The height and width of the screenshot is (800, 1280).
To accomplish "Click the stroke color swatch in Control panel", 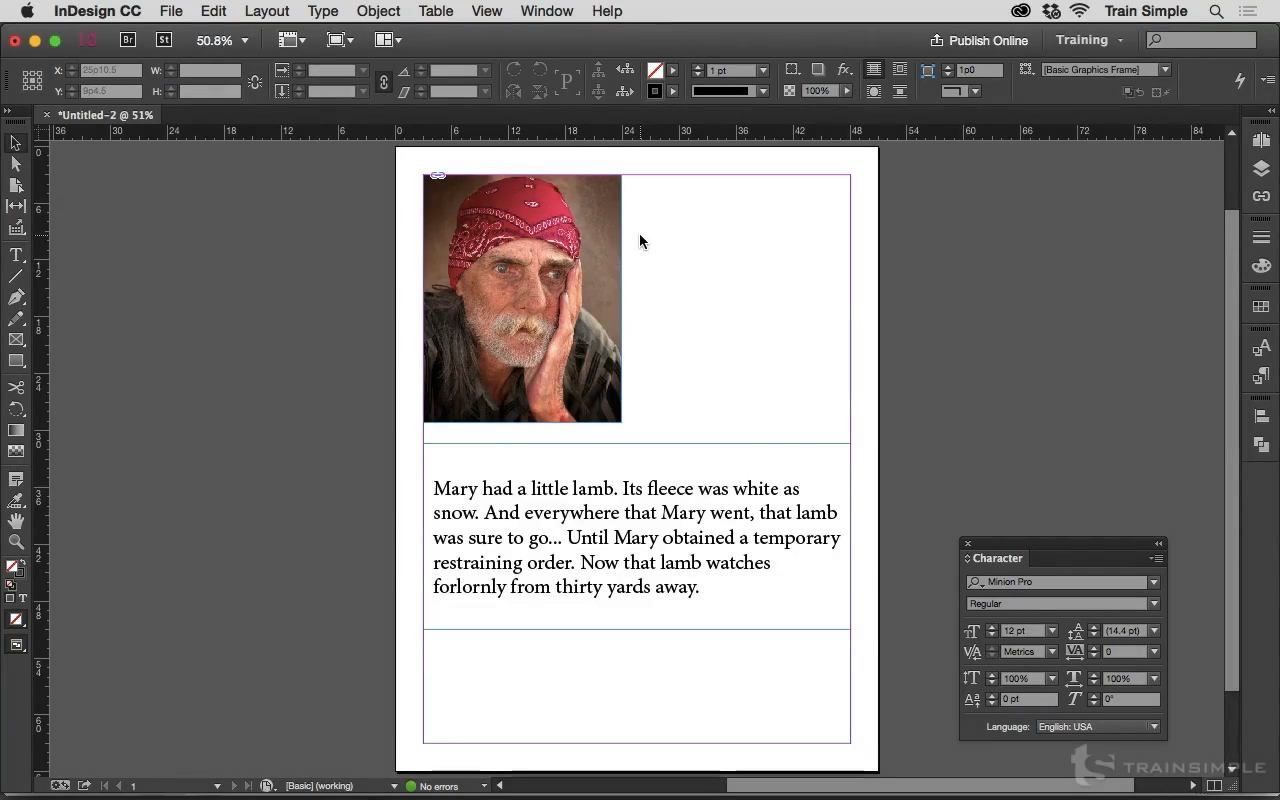I will click(x=655, y=91).
